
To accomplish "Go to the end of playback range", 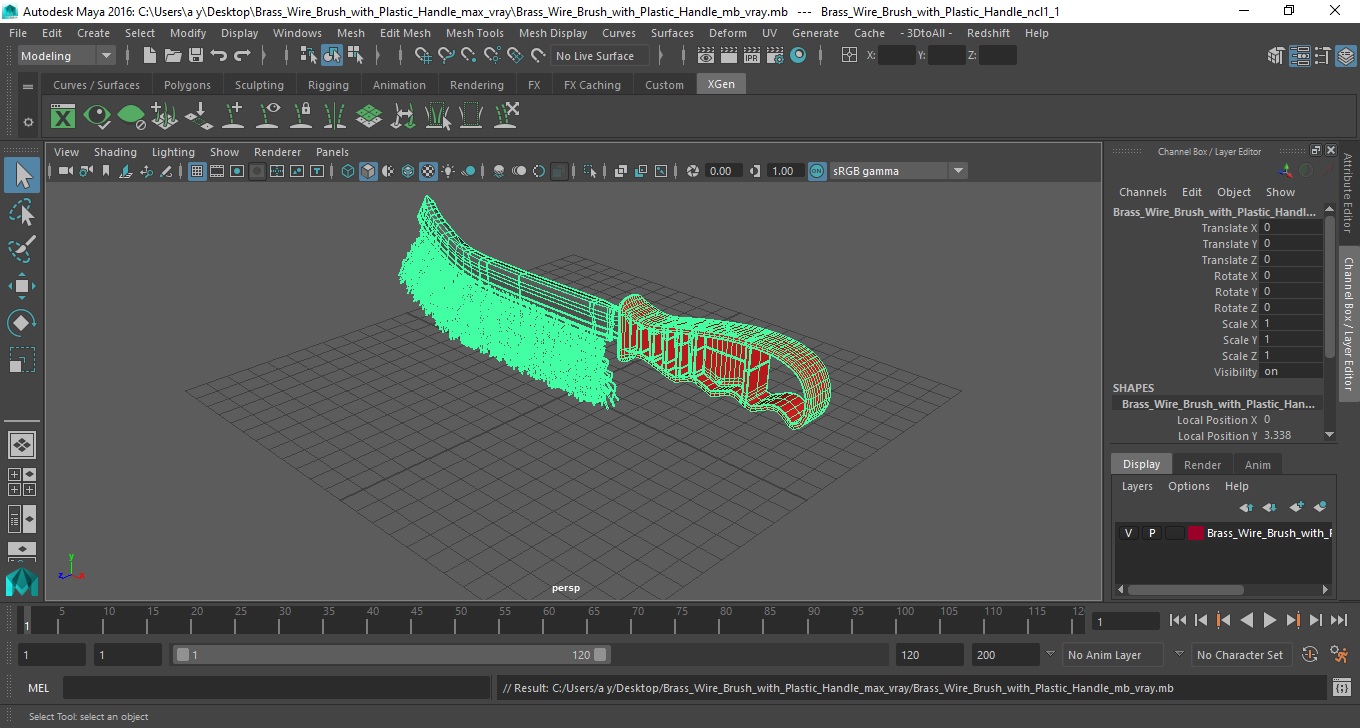I will [1339, 621].
